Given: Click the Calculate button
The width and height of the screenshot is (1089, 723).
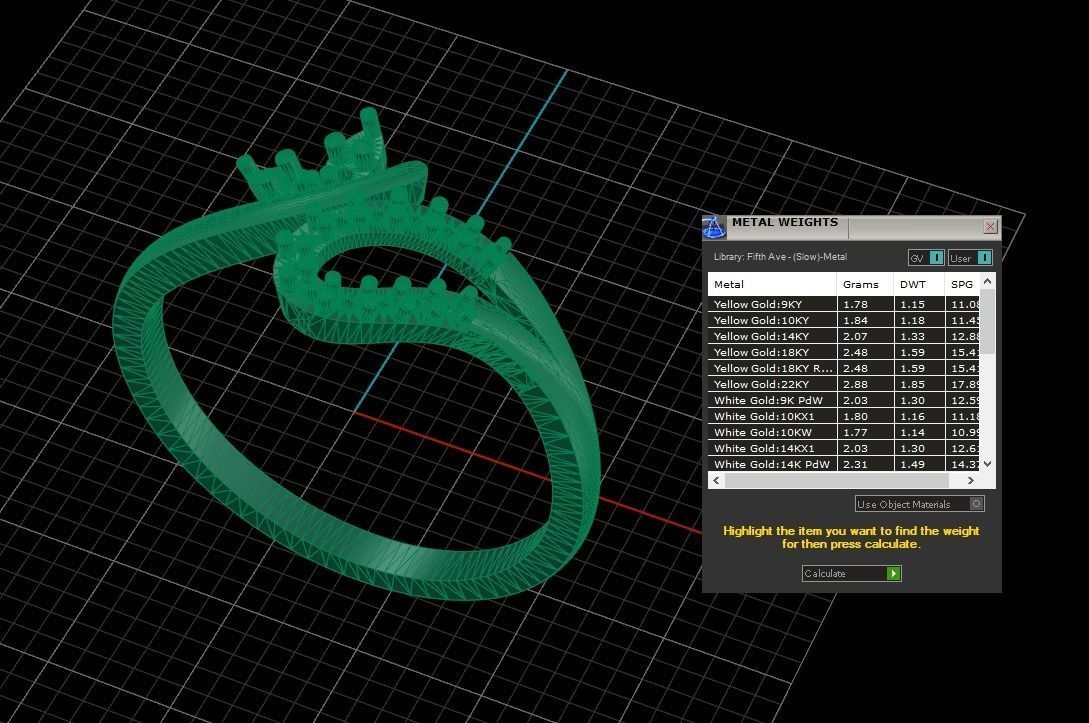Looking at the screenshot, I should (x=851, y=573).
